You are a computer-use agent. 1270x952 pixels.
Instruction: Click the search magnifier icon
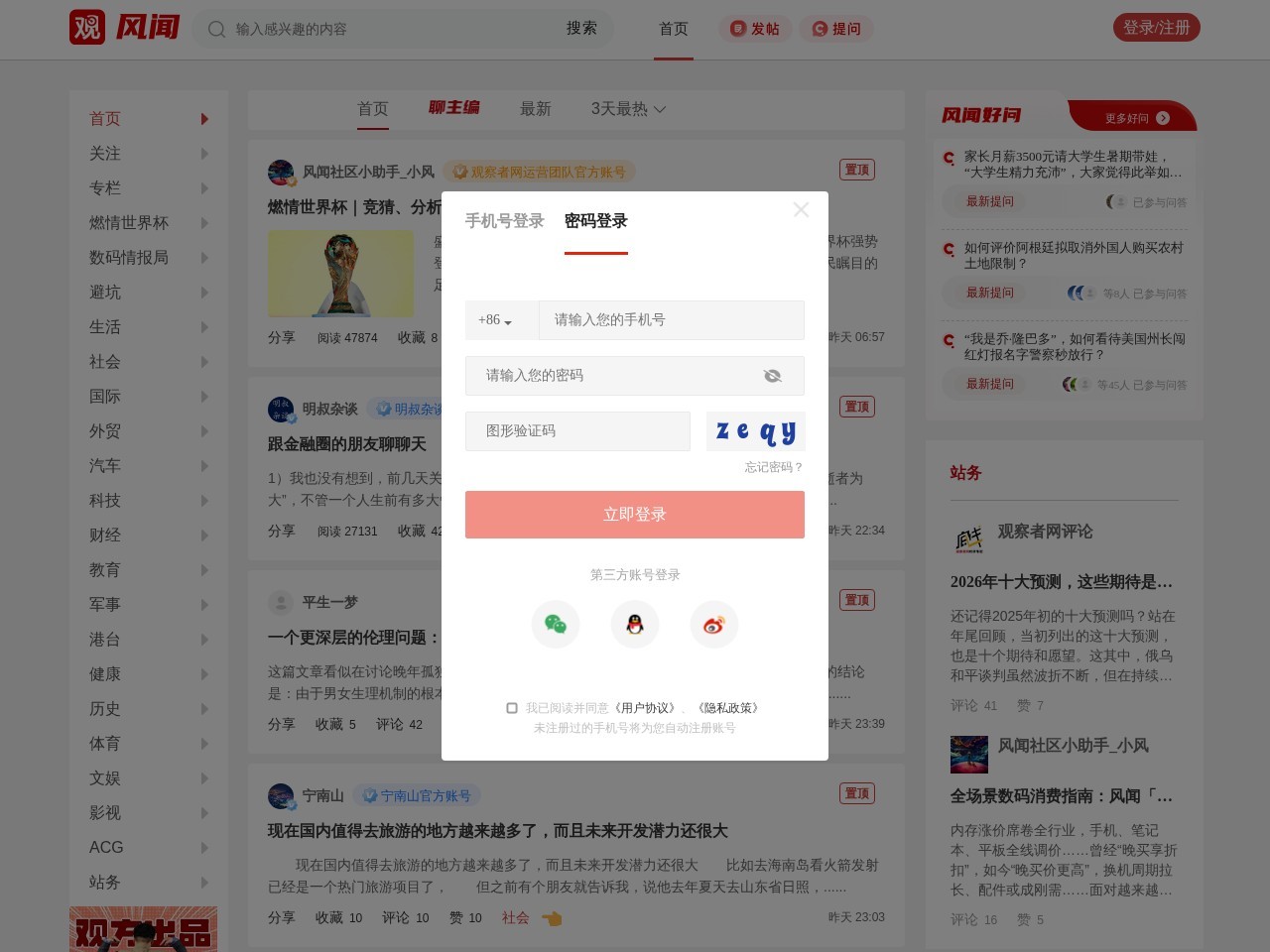coord(216,29)
